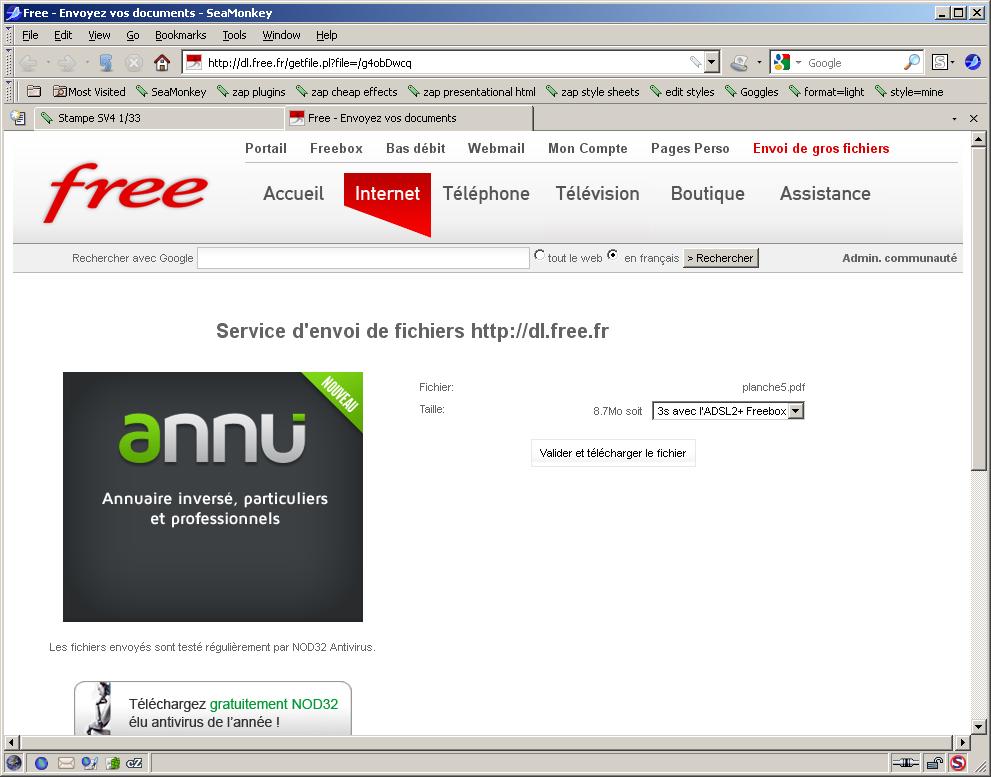Image resolution: width=991 pixels, height=777 pixels.
Task: Click the 'Rechercher avec Google' text field
Action: (x=363, y=258)
